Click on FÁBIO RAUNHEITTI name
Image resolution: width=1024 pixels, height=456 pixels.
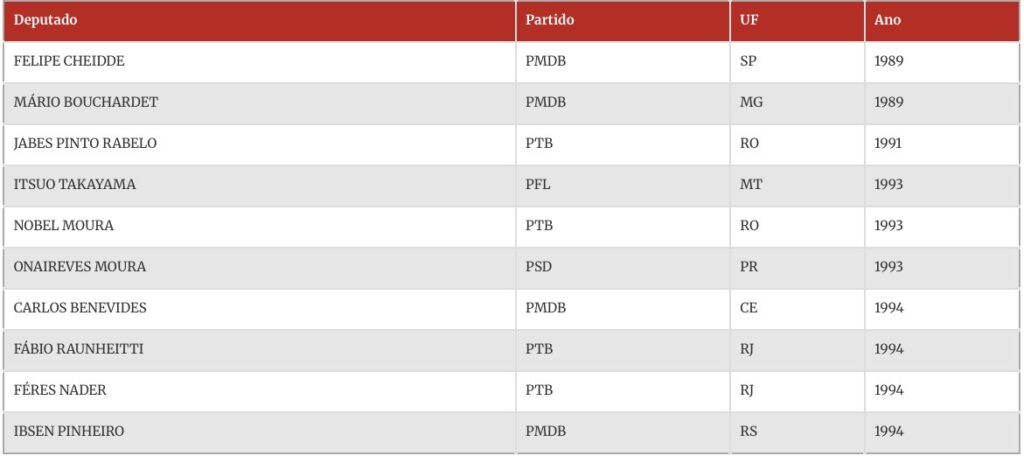pos(79,348)
